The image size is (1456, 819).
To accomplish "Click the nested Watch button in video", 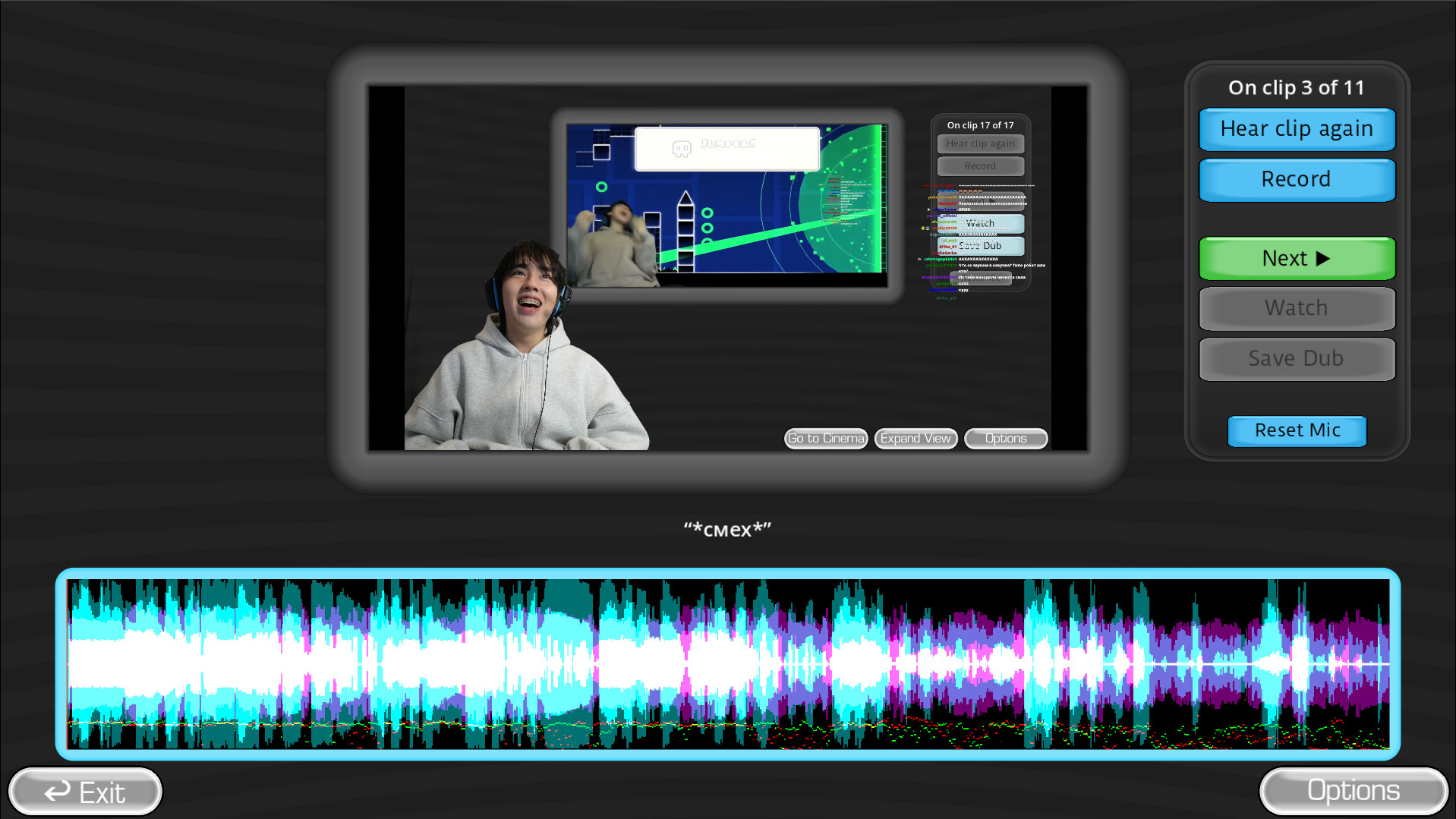I will click(980, 223).
